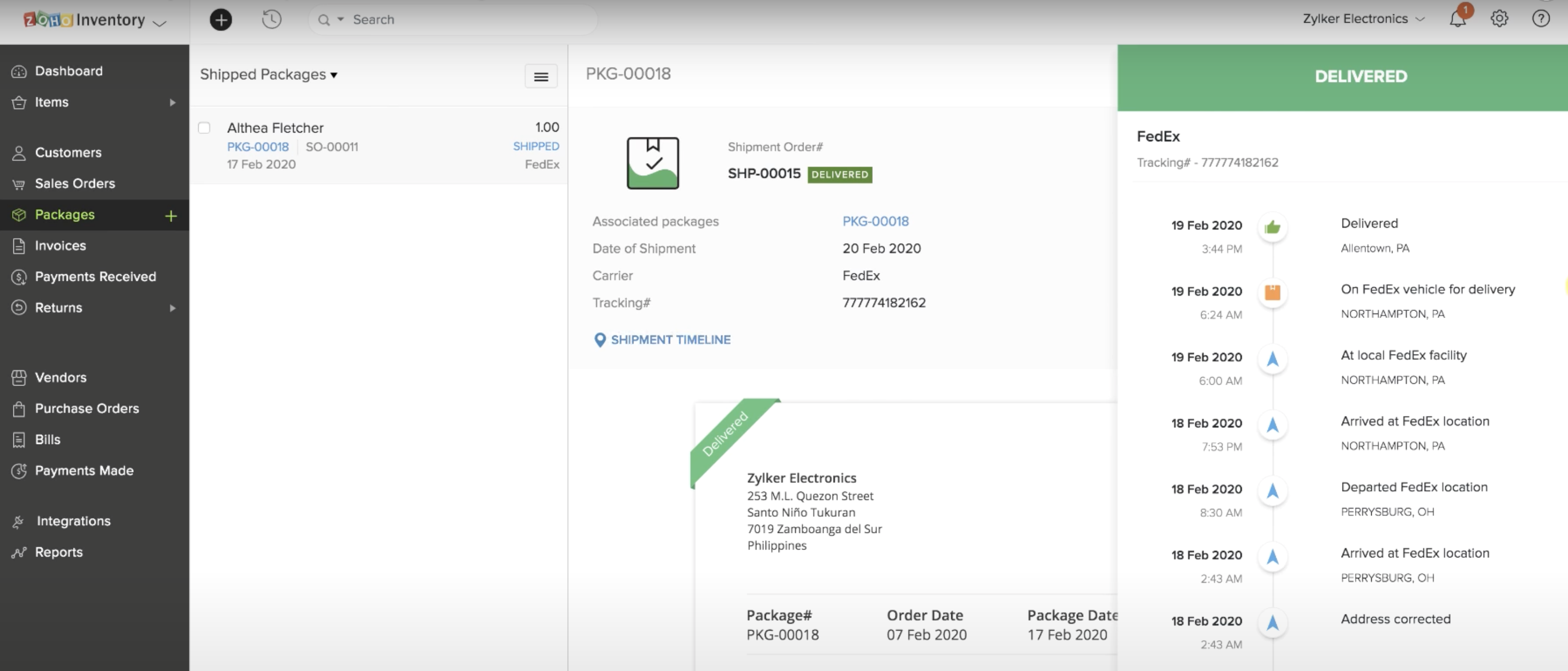1568x671 pixels.
Task: Go to Invoices in the sidebar
Action: 60,246
